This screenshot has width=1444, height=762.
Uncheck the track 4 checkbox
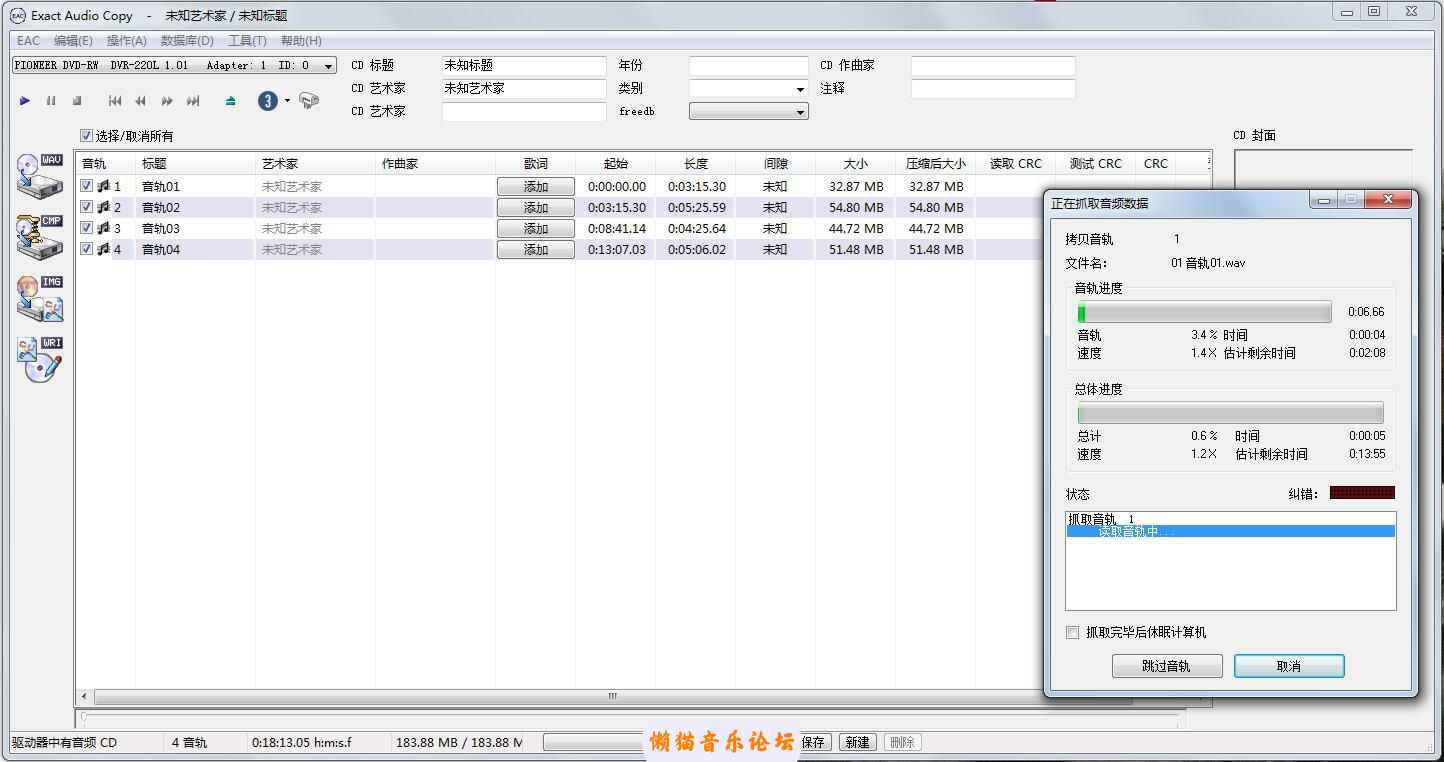click(87, 249)
